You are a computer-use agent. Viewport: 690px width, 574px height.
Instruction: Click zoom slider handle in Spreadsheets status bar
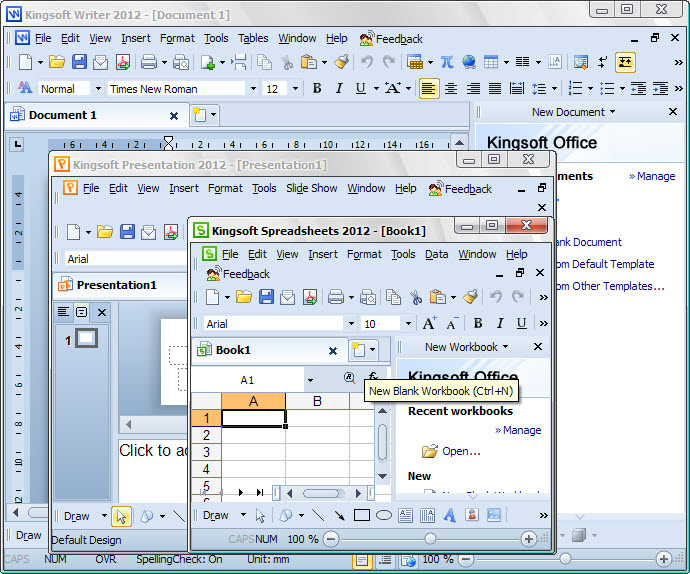[430, 539]
